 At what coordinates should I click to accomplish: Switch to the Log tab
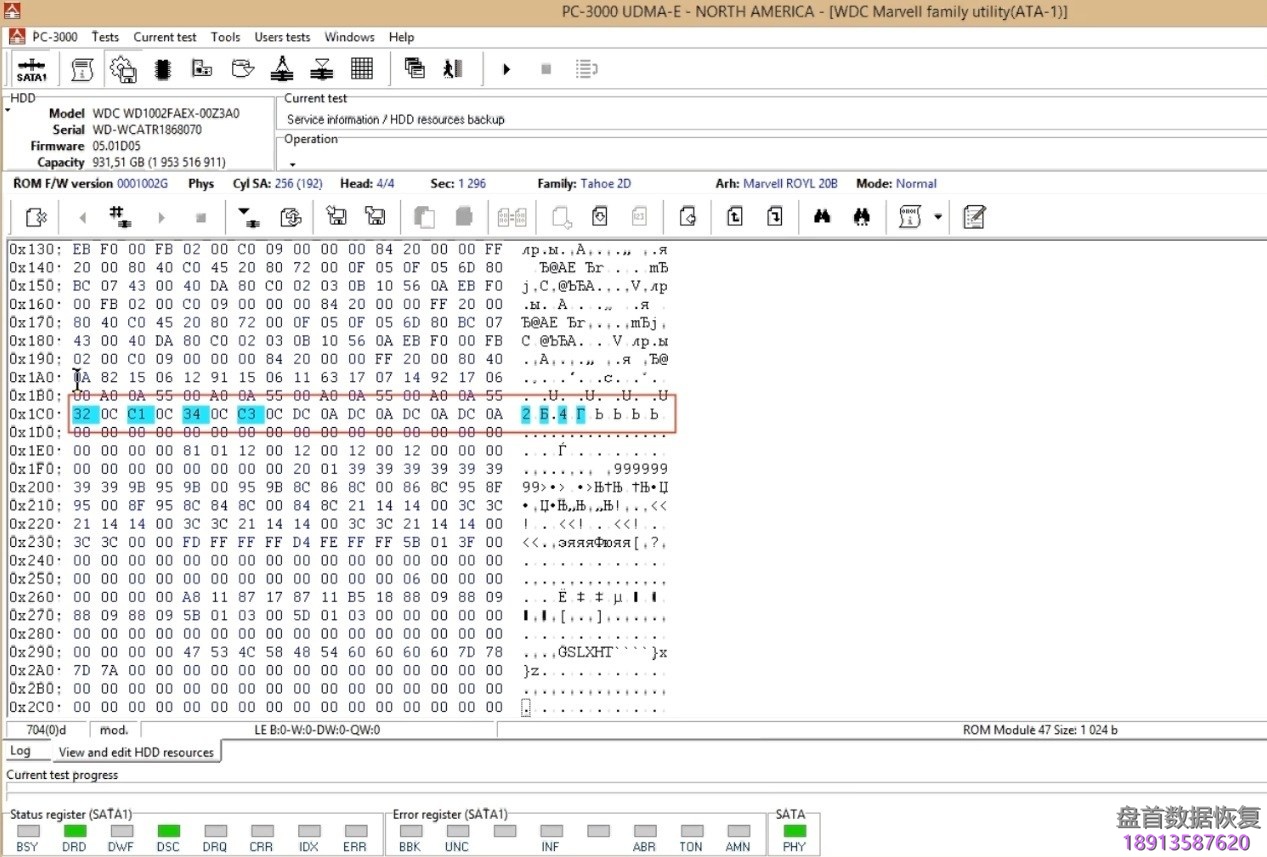[x=20, y=751]
